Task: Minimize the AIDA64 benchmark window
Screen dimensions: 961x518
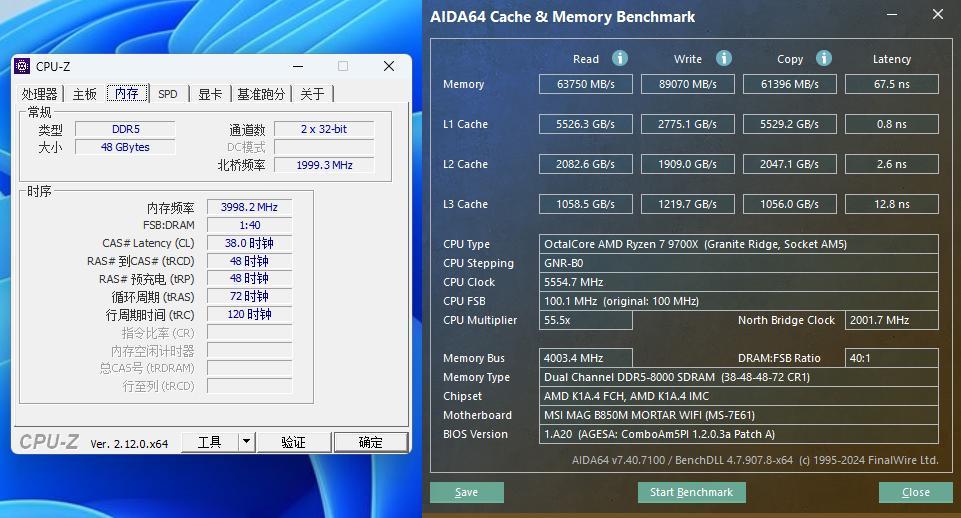Action: tap(892, 15)
